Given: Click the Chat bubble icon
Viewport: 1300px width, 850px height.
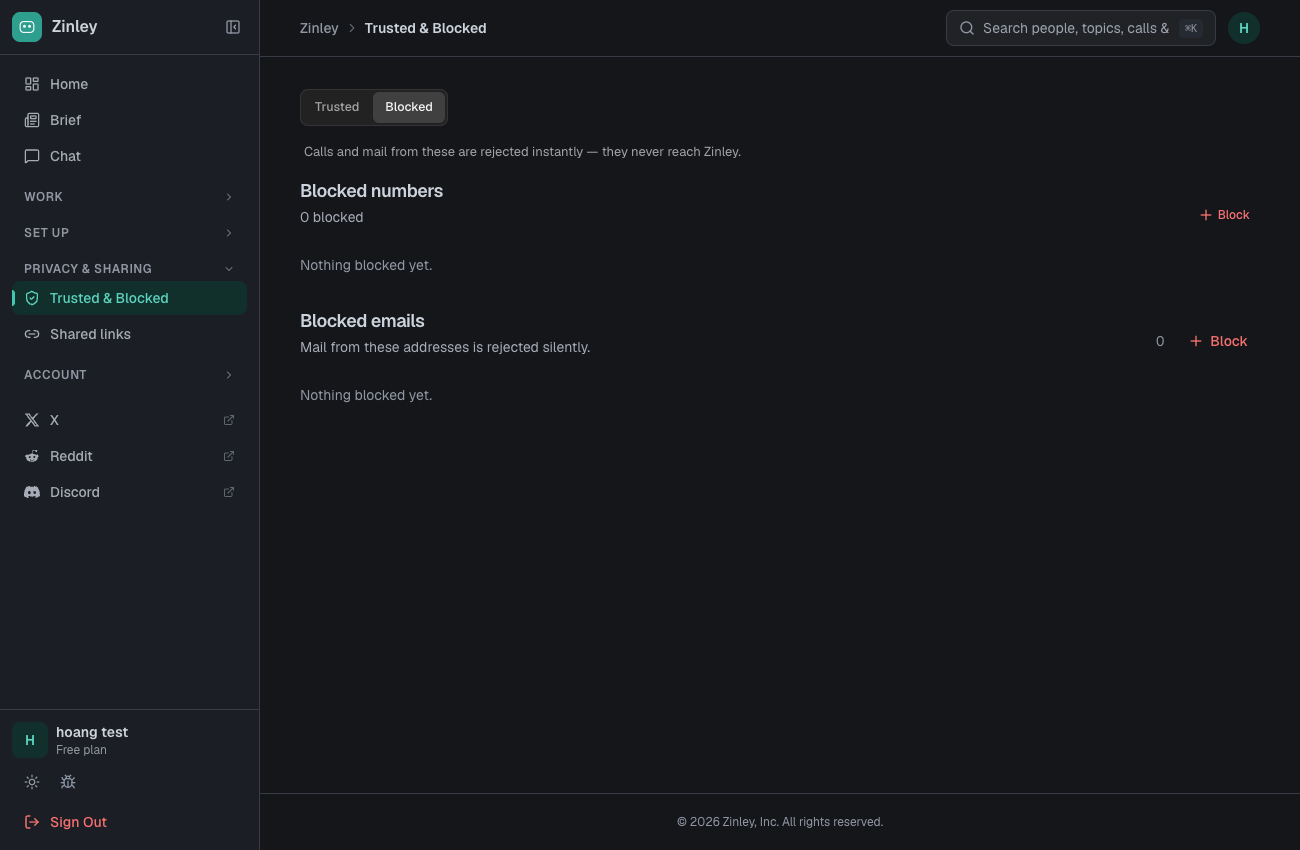Looking at the screenshot, I should pyautogui.click(x=32, y=156).
